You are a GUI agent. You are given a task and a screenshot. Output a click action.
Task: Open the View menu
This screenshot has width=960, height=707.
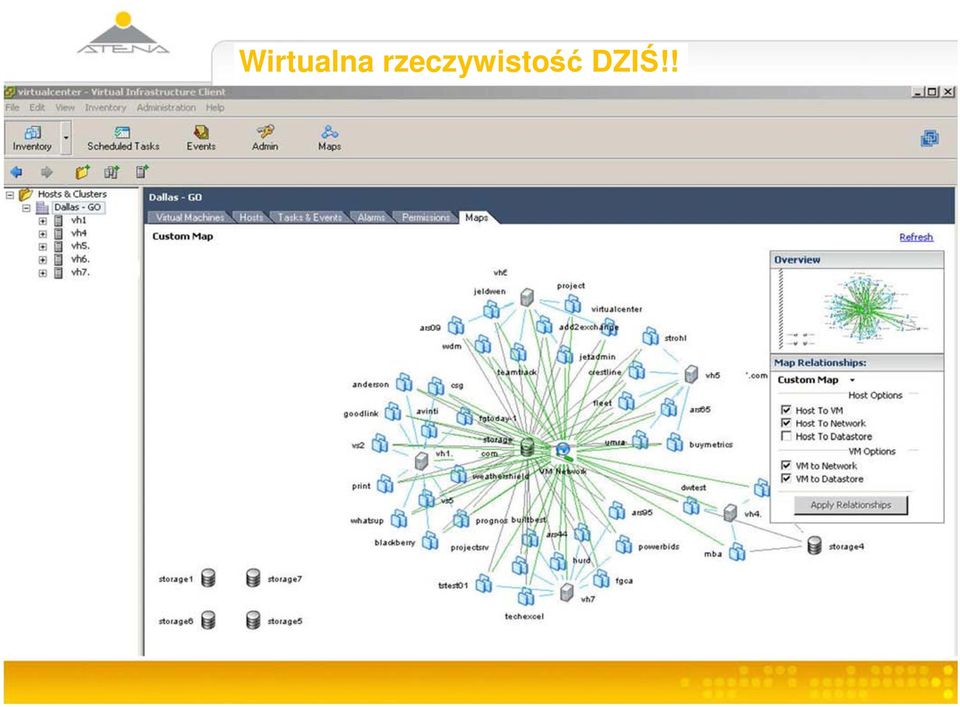click(x=65, y=108)
